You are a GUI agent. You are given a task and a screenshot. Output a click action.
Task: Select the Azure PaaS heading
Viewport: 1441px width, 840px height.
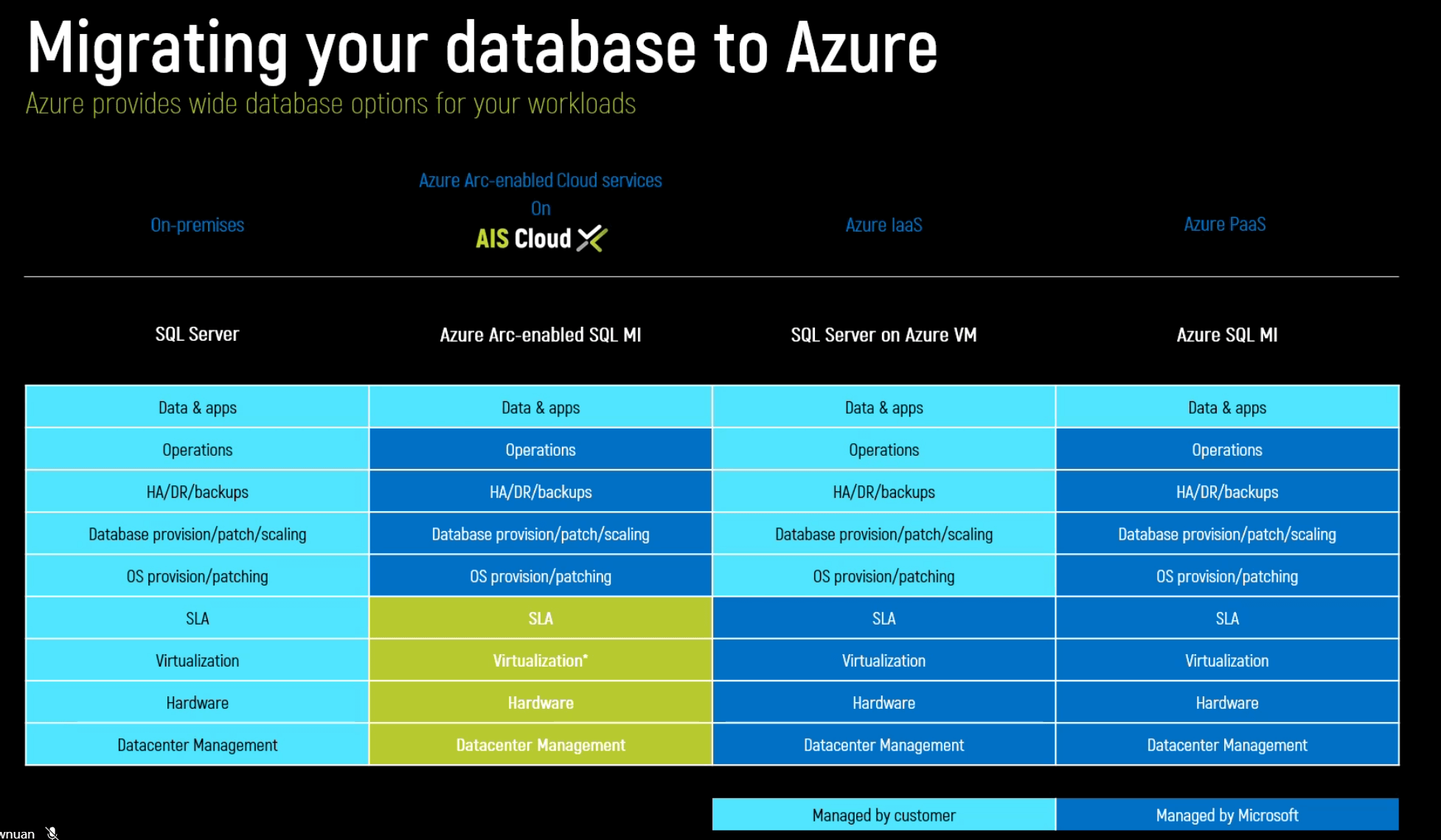[x=1225, y=224]
